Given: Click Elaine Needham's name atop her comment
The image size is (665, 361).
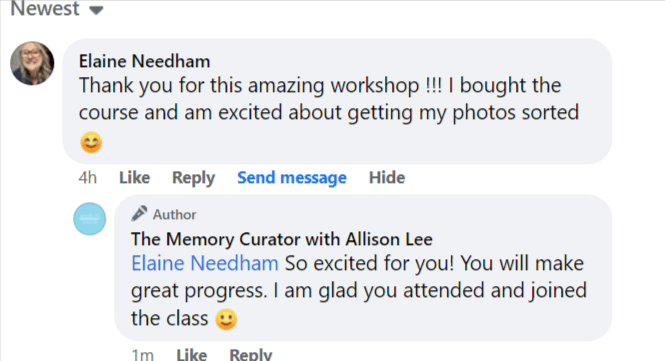Looking at the screenshot, I should click(144, 61).
